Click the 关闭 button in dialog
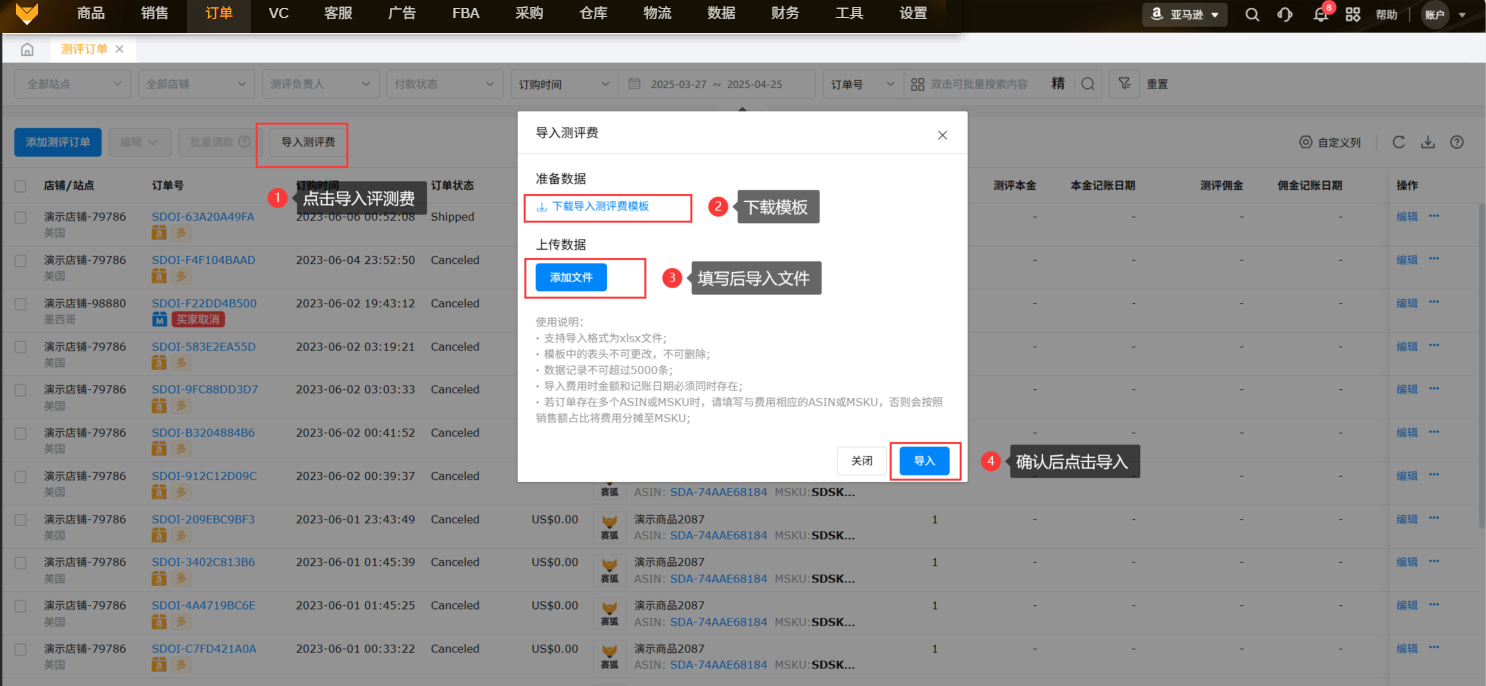1486x686 pixels. (862, 461)
